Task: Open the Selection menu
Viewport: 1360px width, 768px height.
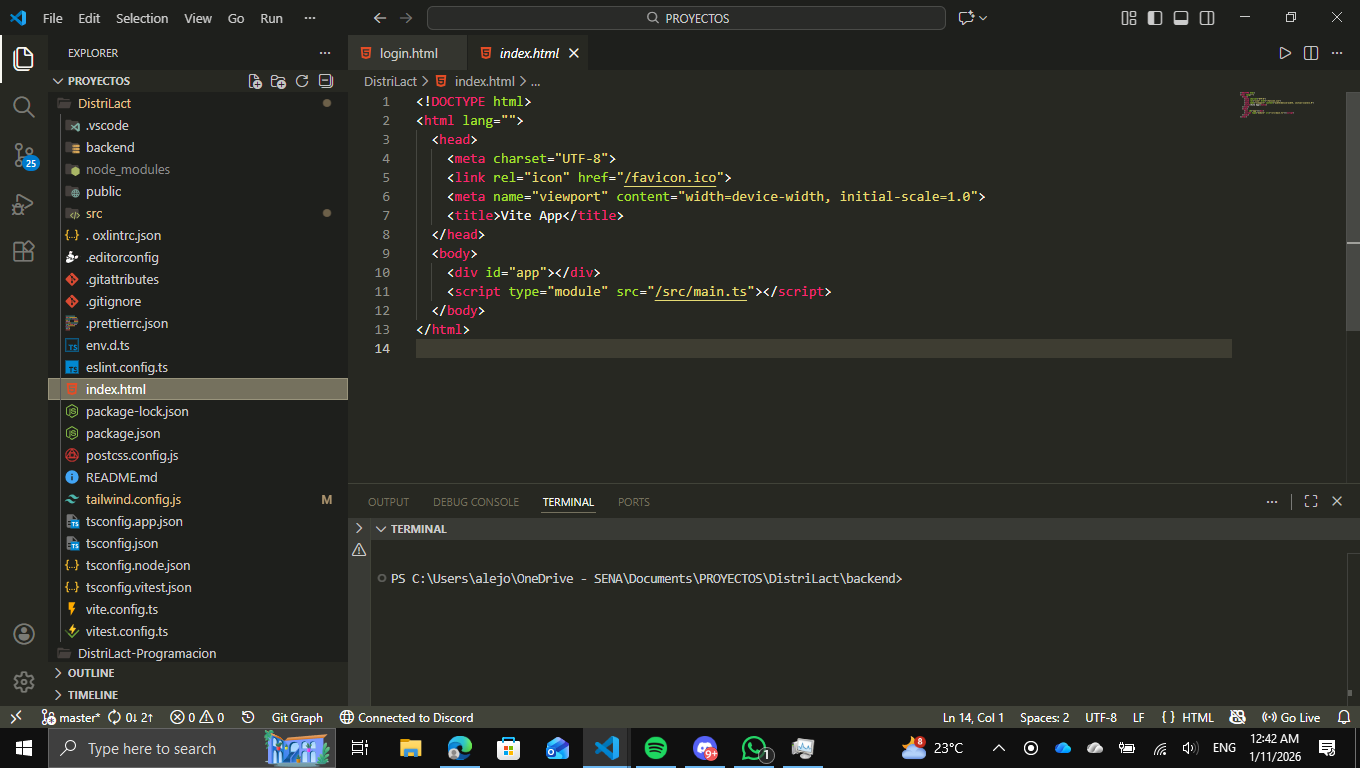Action: 142,18
